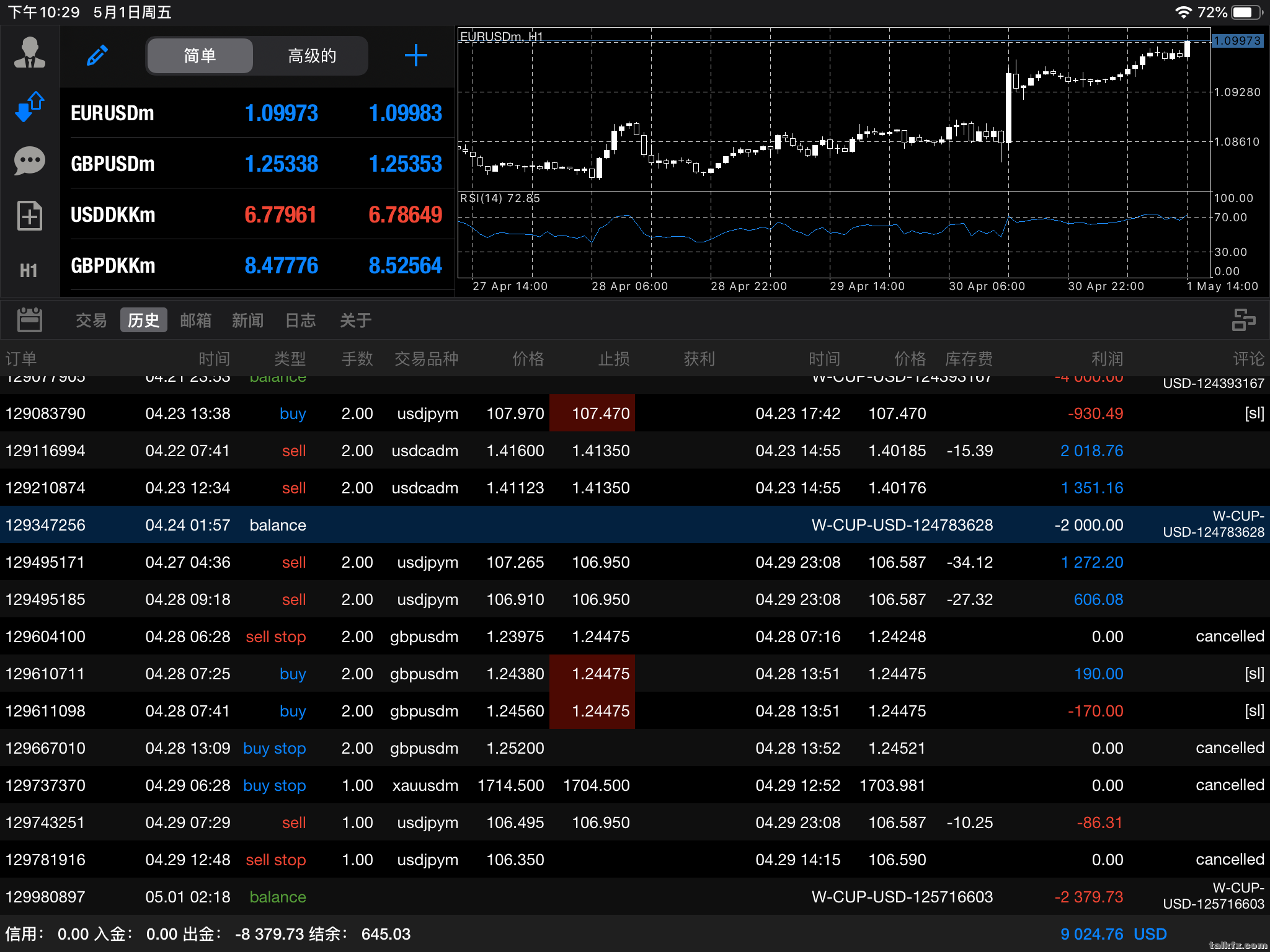Screen dimensions: 1270x952
Task: Select order 129611098 row
Action: [635, 710]
